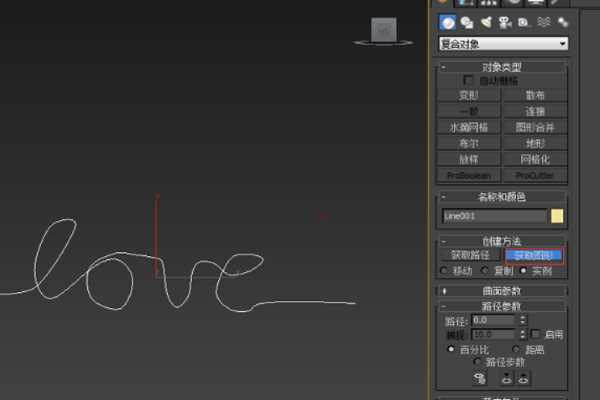Select the Cameras category icon

(x=505, y=23)
